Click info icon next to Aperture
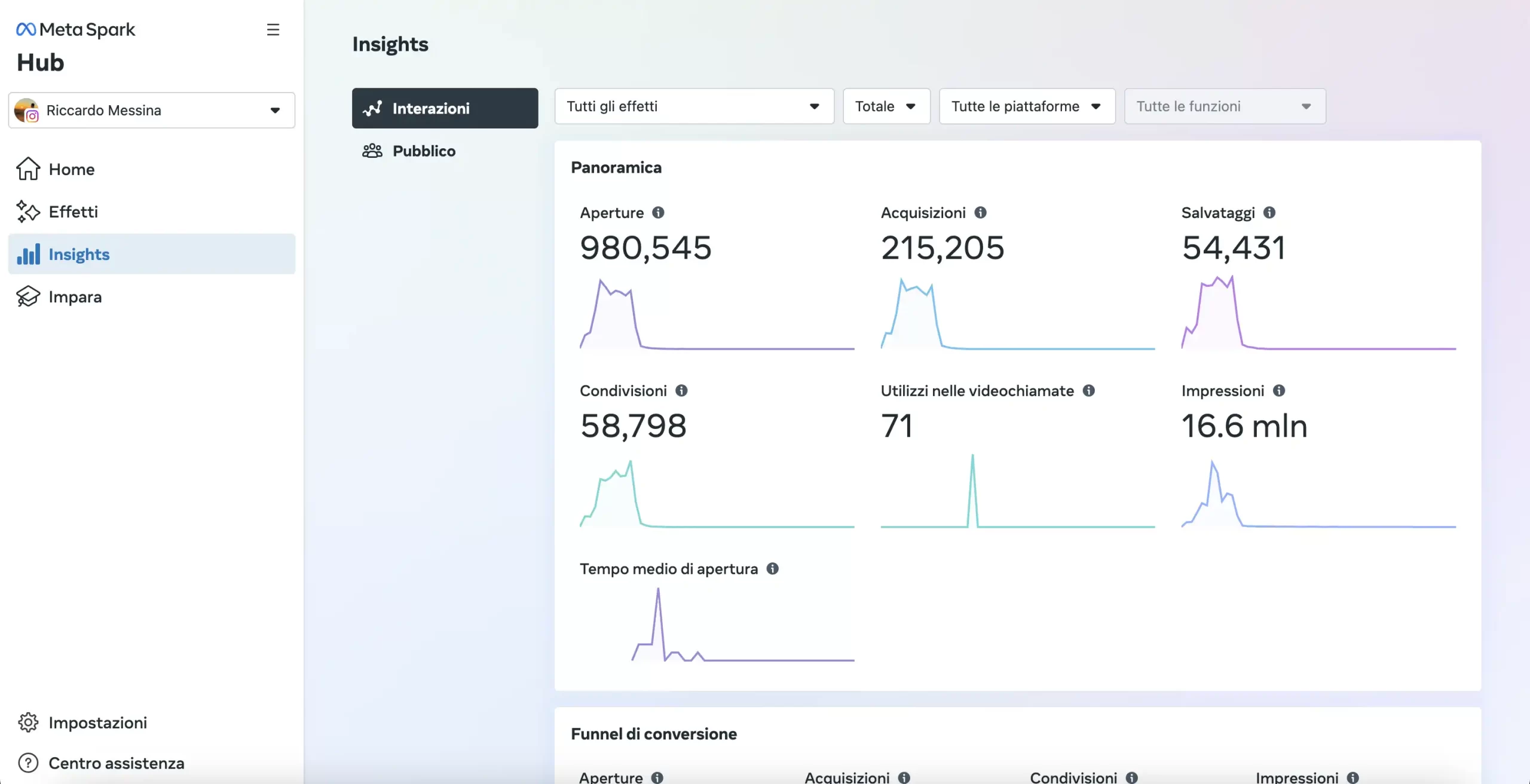 click(658, 213)
